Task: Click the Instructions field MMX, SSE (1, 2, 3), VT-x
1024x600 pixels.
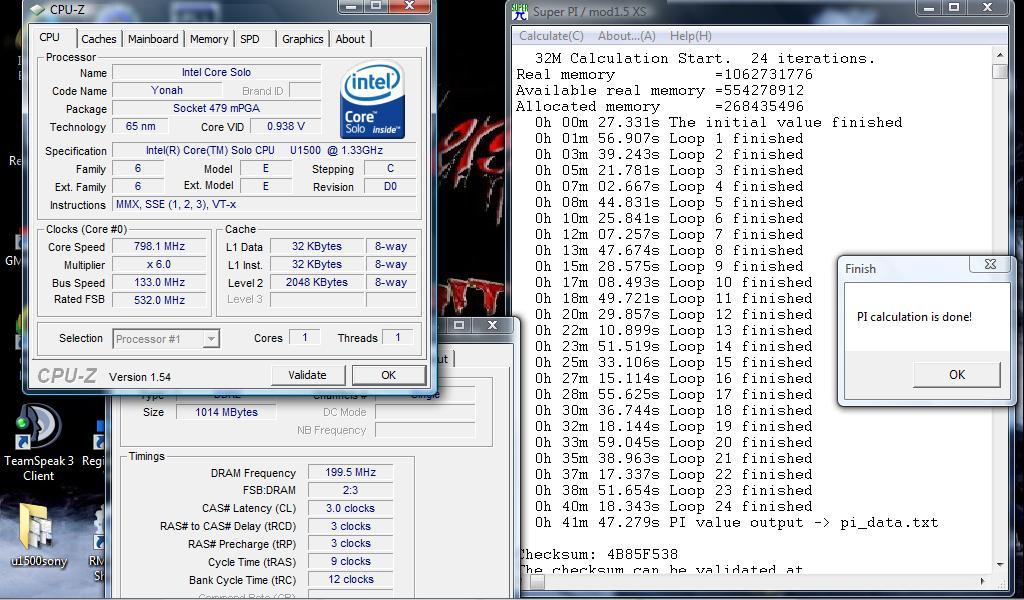Action: tap(264, 204)
